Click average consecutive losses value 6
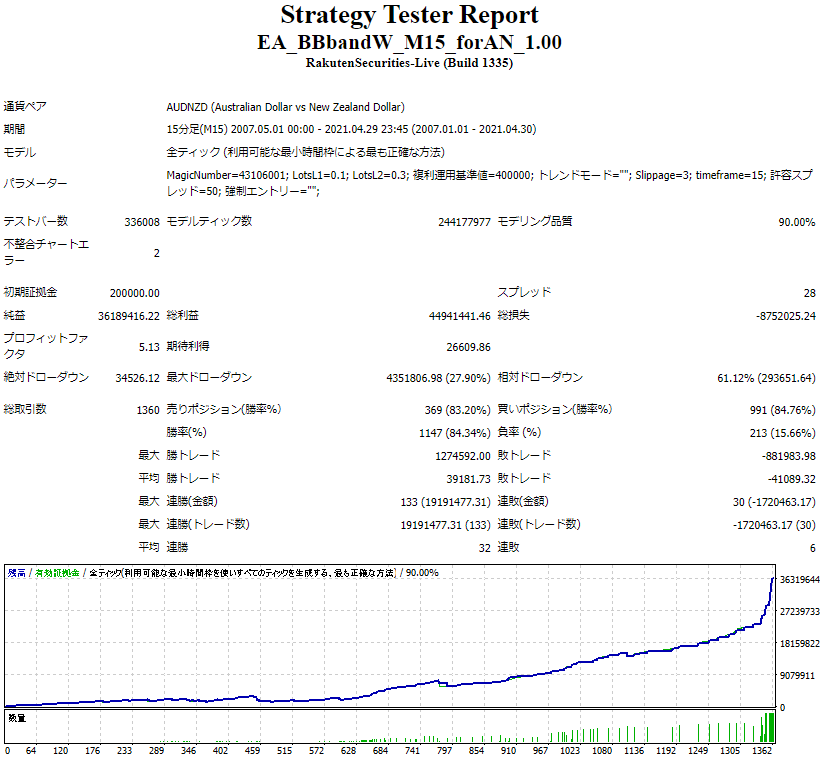Screen dimensions: 825x762 (x=812, y=548)
